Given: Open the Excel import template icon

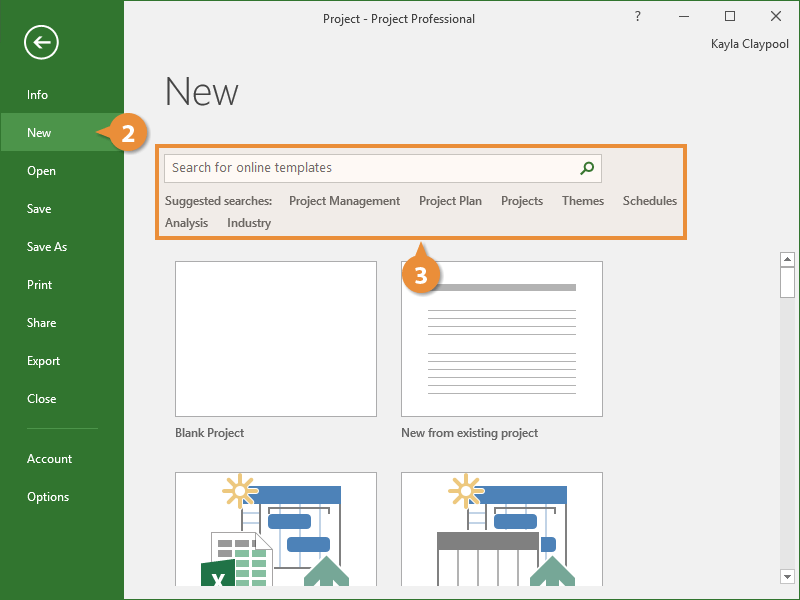Looking at the screenshot, I should point(276,530).
